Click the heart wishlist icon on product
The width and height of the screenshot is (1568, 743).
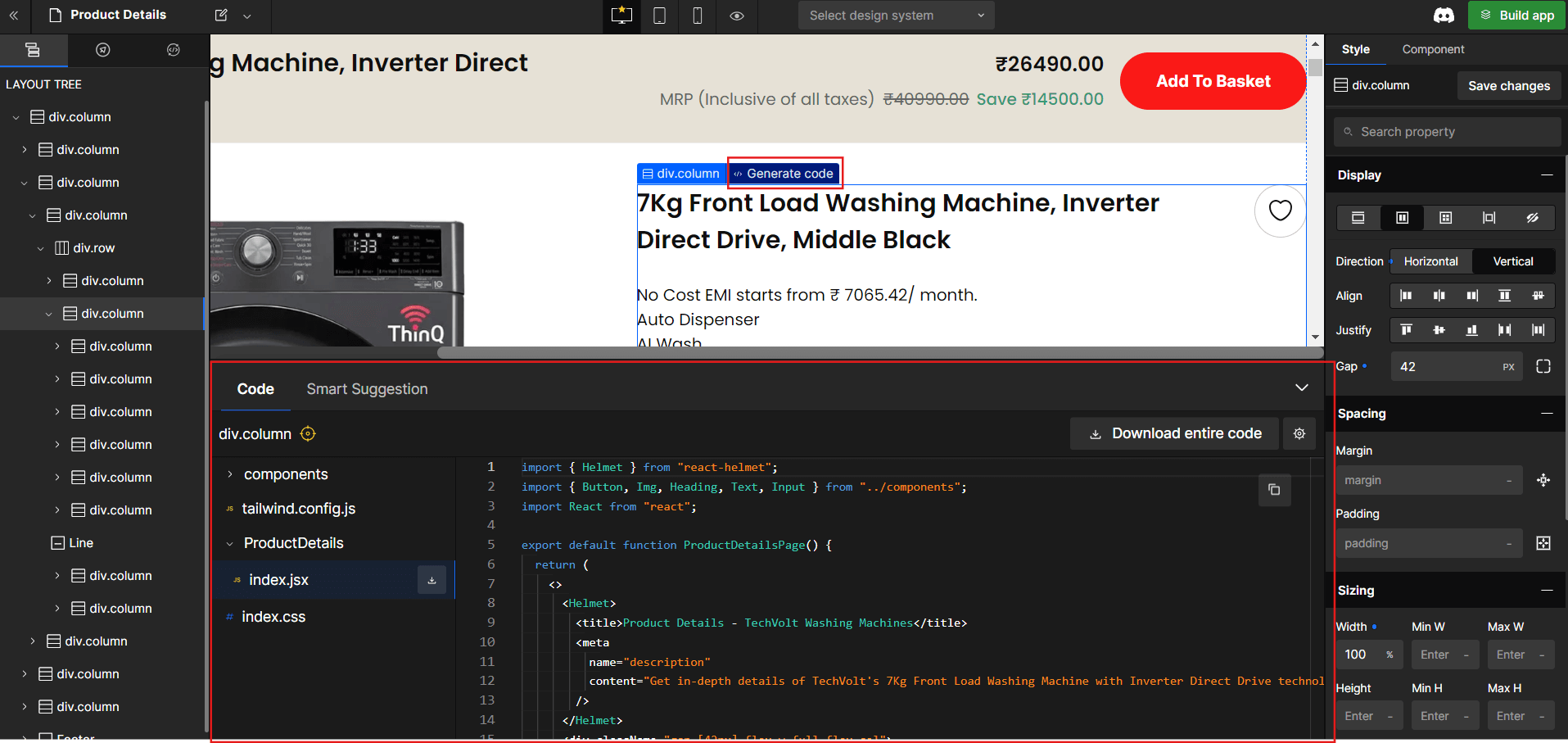pos(1280,211)
